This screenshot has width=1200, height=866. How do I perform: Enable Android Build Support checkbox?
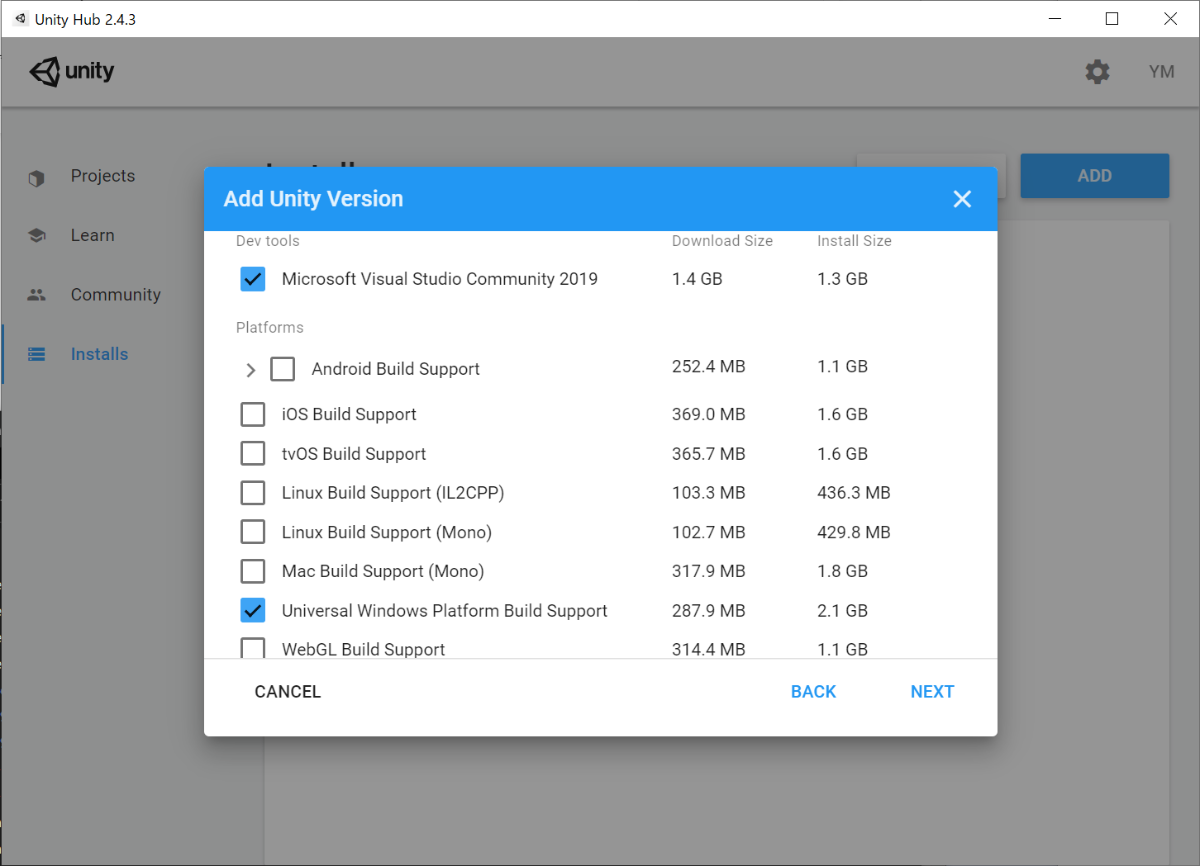pyautogui.click(x=283, y=369)
